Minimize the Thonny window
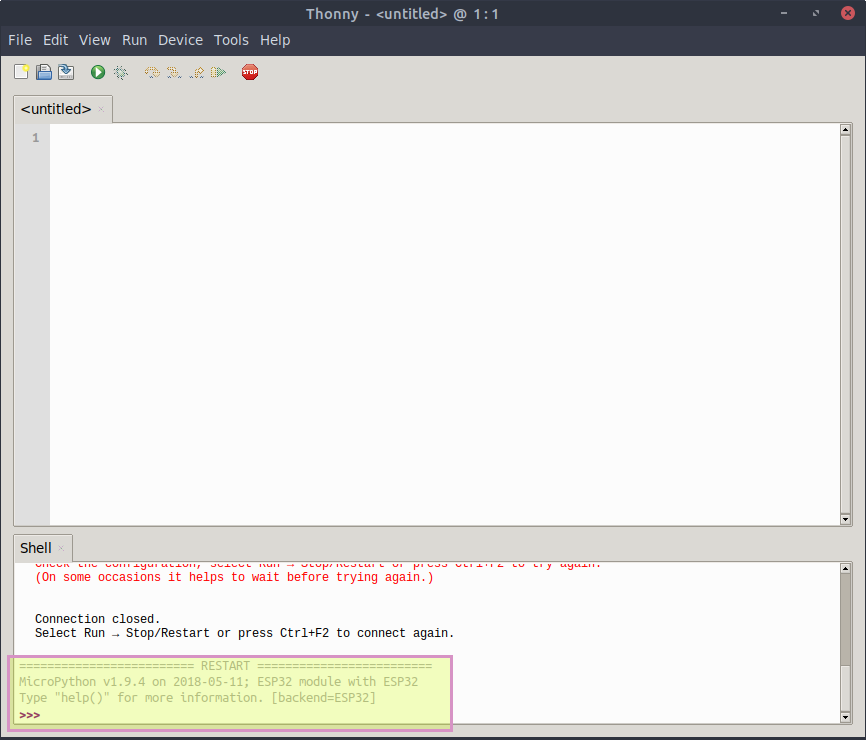Screen dimensions: 866x740 [784, 13]
